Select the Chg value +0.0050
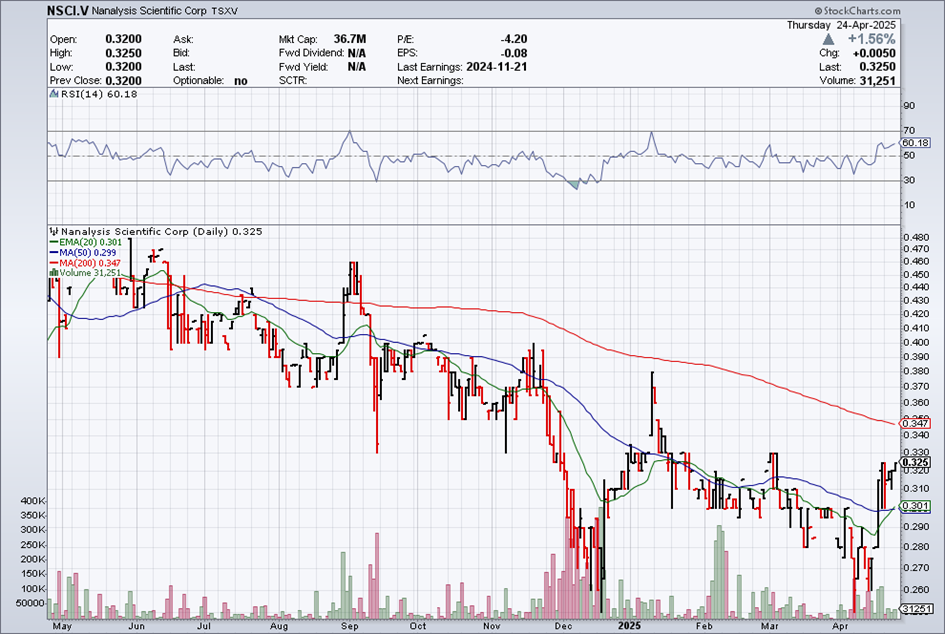945x634 pixels. click(x=874, y=53)
